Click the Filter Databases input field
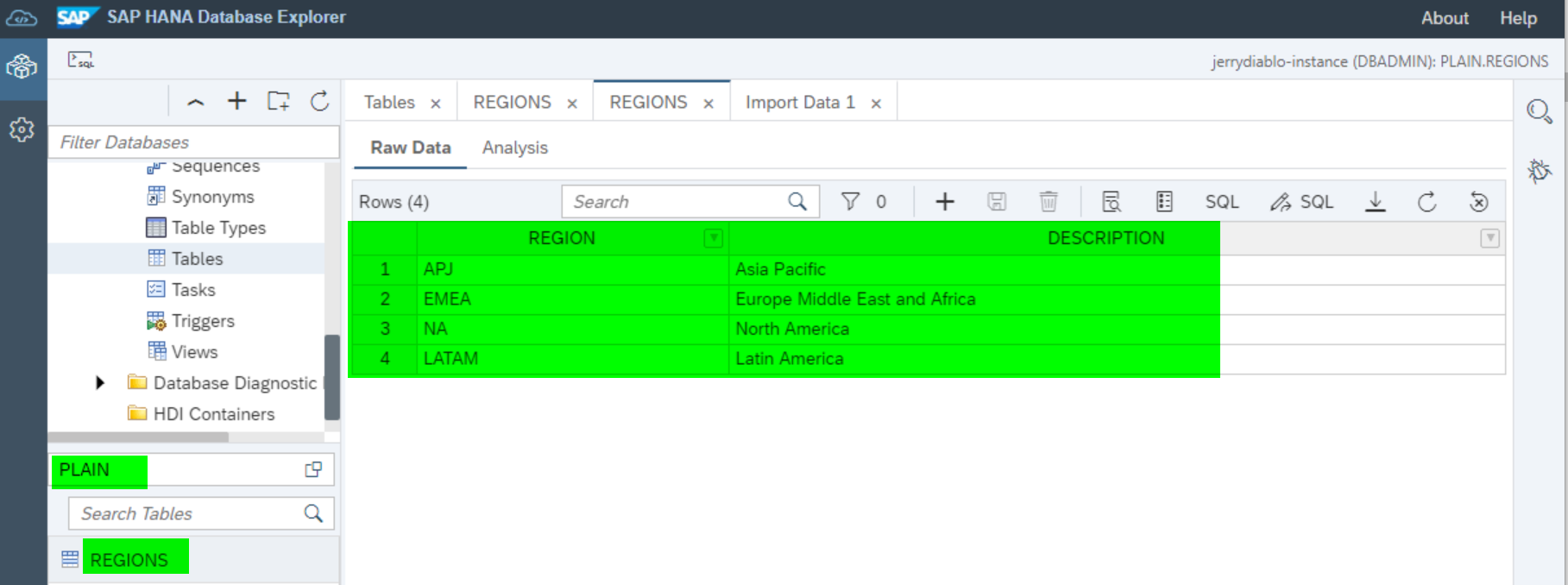Viewport: 1568px width, 585px height. click(194, 142)
